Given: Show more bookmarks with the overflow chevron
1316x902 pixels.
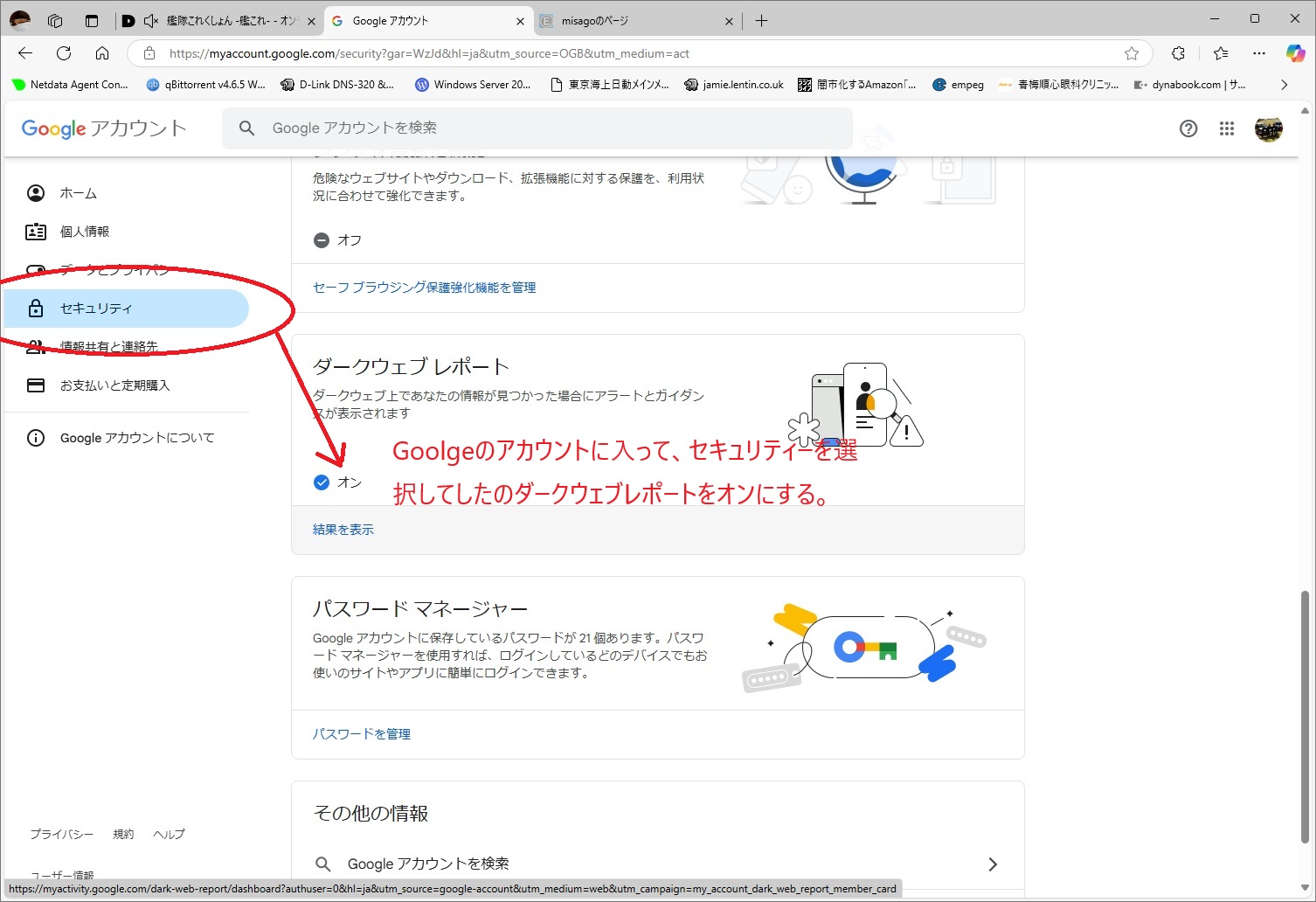Looking at the screenshot, I should (x=1284, y=85).
